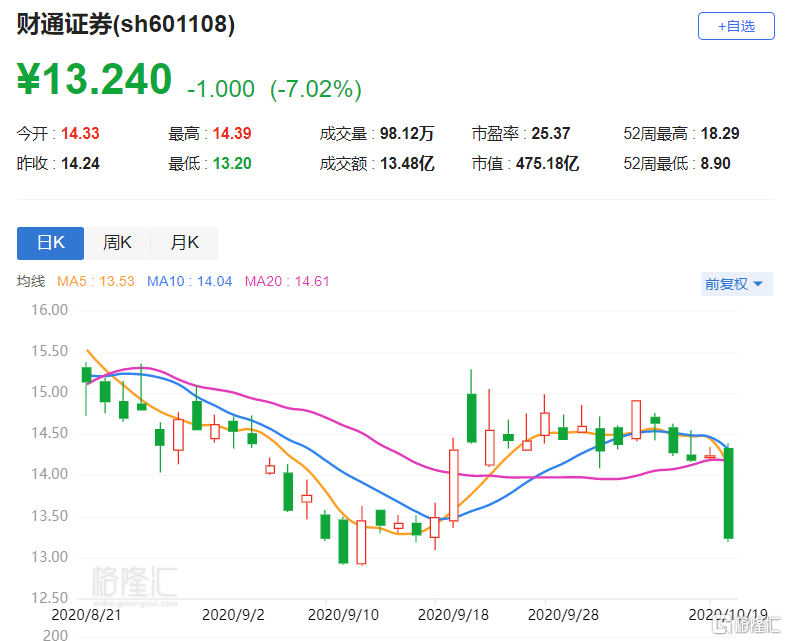Click the MA20 : 14.61 indicator label
Image resolution: width=787 pixels, height=641 pixels.
tap(287, 281)
